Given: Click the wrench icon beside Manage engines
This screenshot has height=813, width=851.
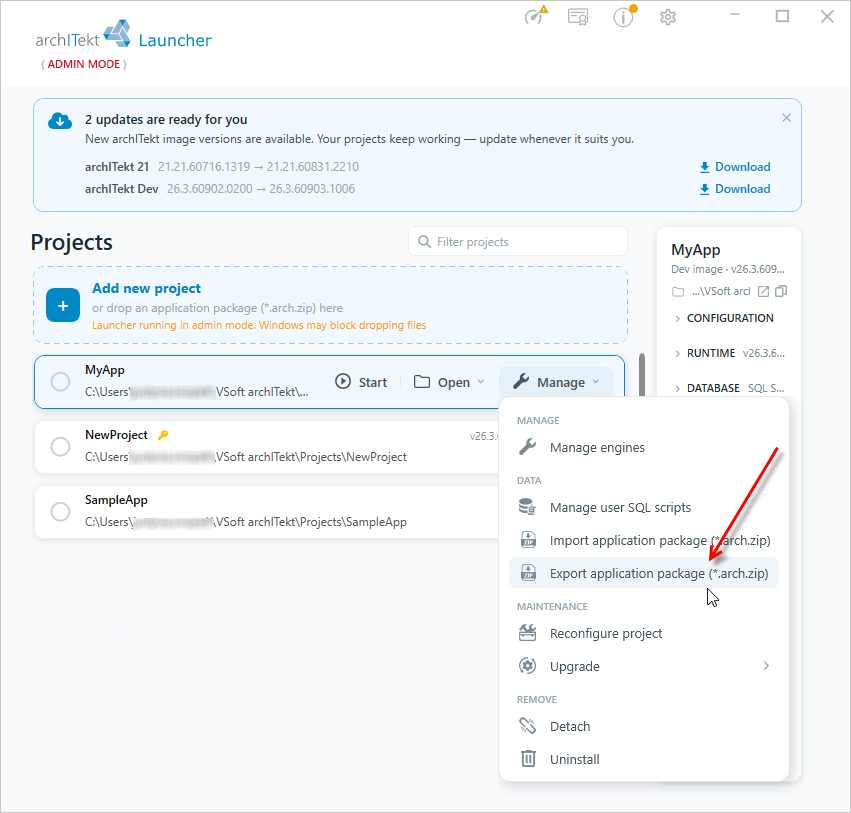Looking at the screenshot, I should tap(528, 447).
